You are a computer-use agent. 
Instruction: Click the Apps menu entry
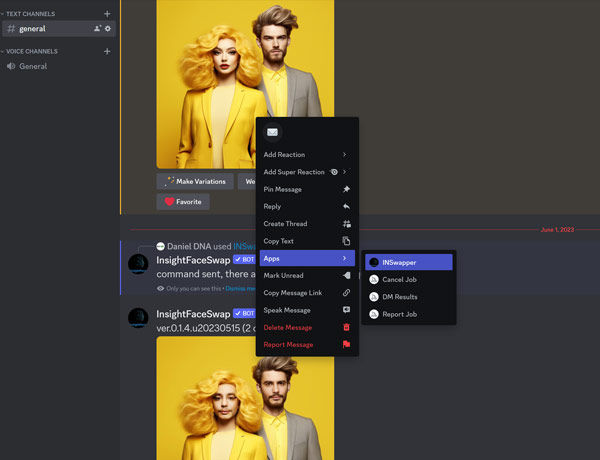(307, 258)
